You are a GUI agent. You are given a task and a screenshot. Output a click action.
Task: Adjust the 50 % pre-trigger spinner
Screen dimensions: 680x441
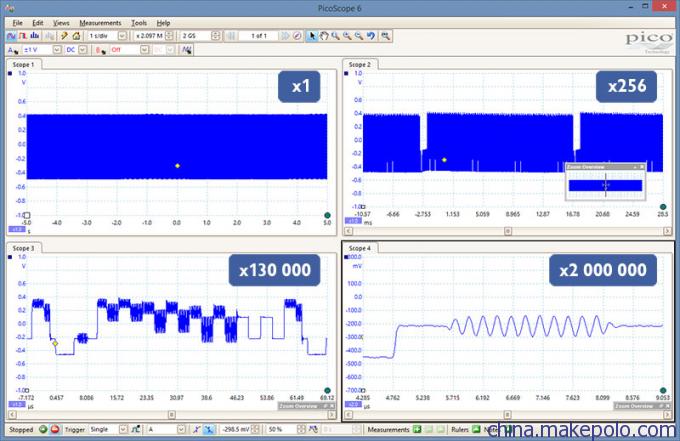tap(301, 429)
